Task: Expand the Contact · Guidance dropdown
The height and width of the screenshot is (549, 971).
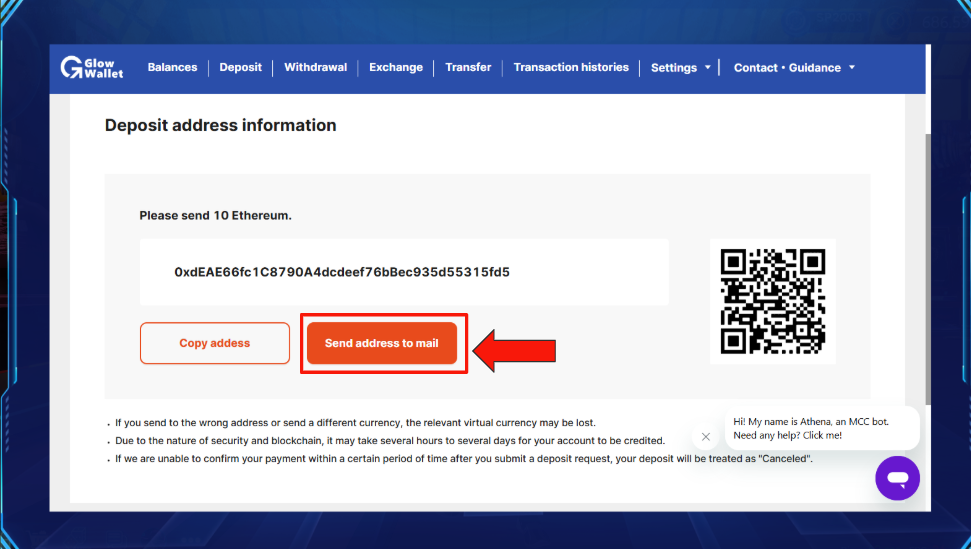Action: click(x=795, y=68)
